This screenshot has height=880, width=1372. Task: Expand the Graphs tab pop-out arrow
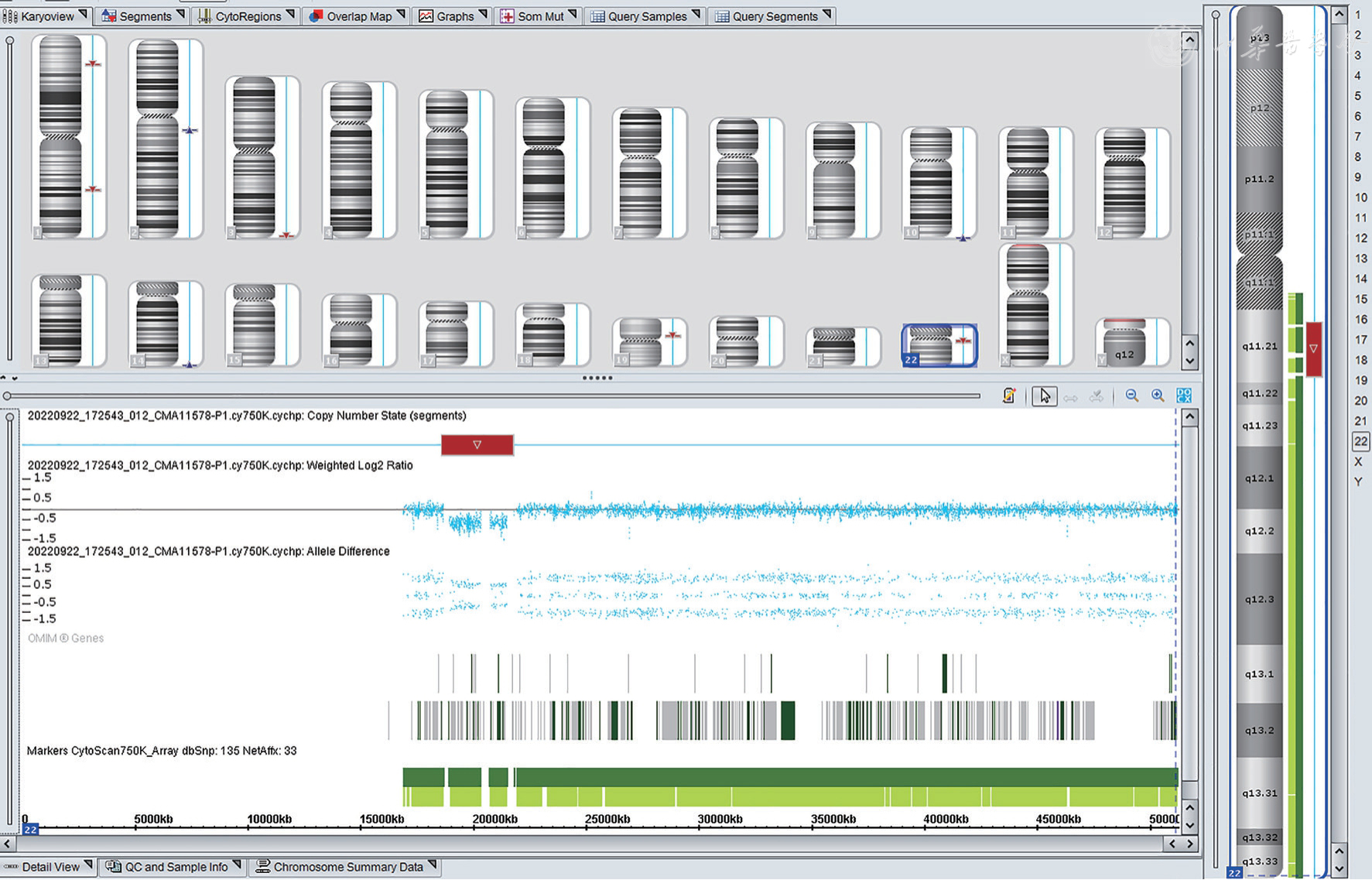pyautogui.click(x=483, y=15)
